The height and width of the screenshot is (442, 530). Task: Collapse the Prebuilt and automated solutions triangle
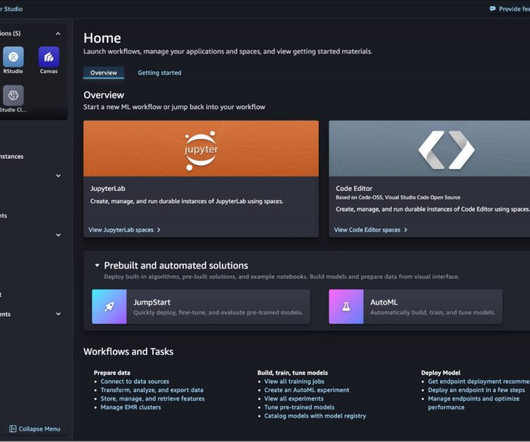(x=97, y=266)
